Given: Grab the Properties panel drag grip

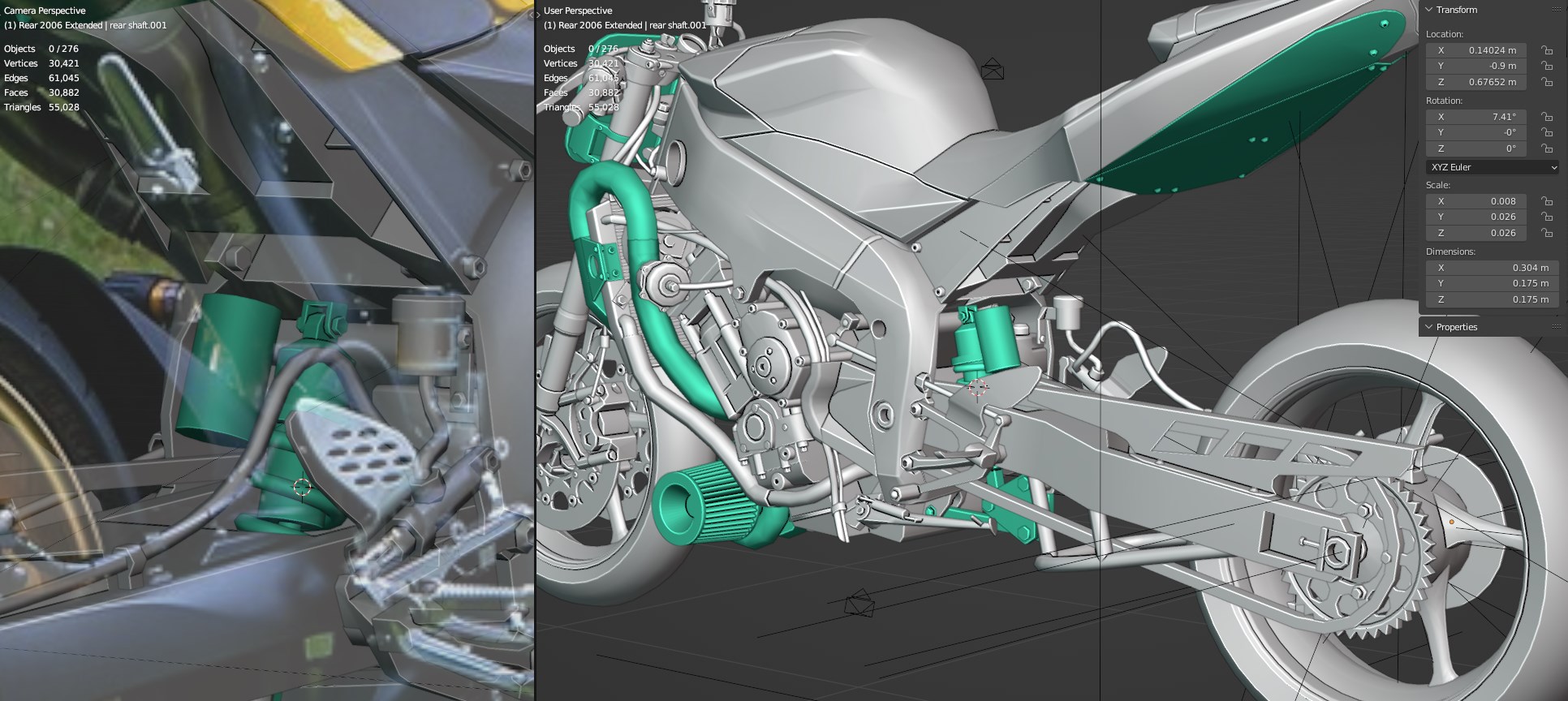Looking at the screenshot, I should (1557, 327).
